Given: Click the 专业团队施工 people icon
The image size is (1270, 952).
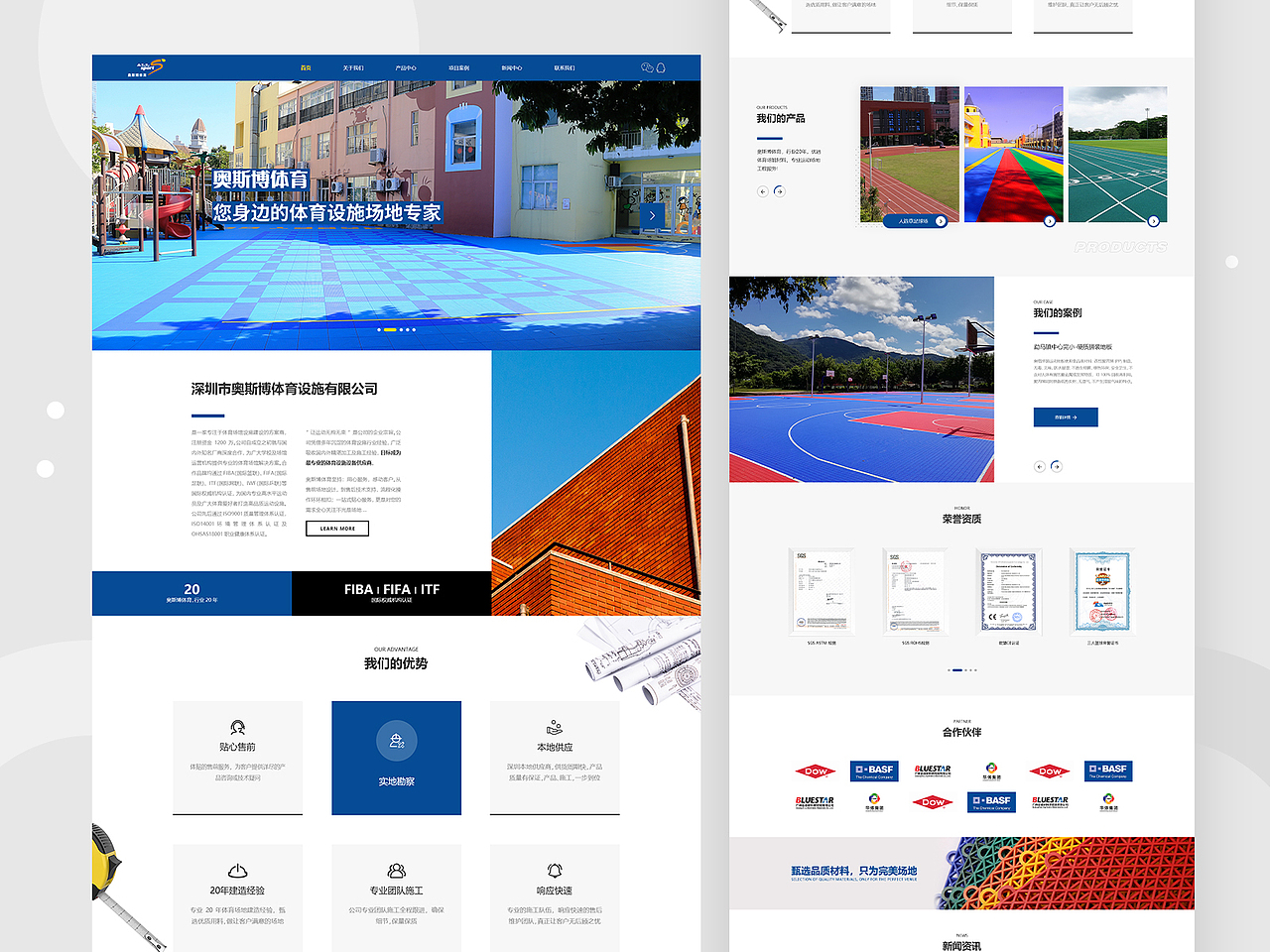Looking at the screenshot, I should 396,871.
